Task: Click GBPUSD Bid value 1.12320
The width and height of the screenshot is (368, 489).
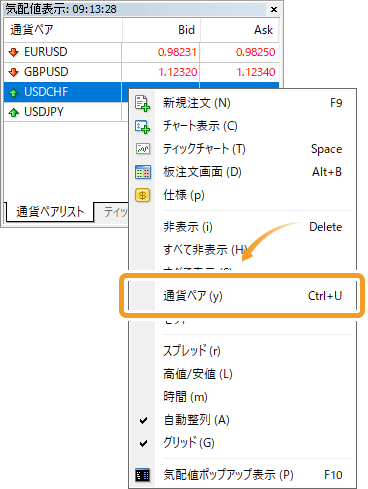Action: [177, 72]
